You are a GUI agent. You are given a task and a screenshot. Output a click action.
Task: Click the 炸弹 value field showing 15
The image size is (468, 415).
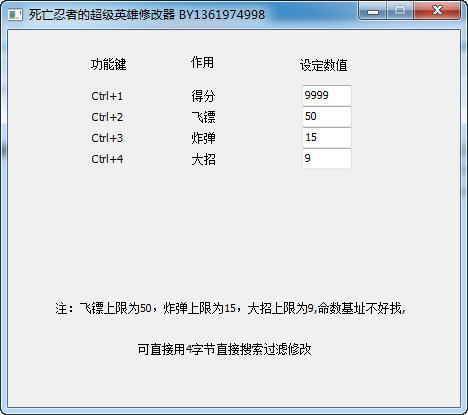pos(327,138)
